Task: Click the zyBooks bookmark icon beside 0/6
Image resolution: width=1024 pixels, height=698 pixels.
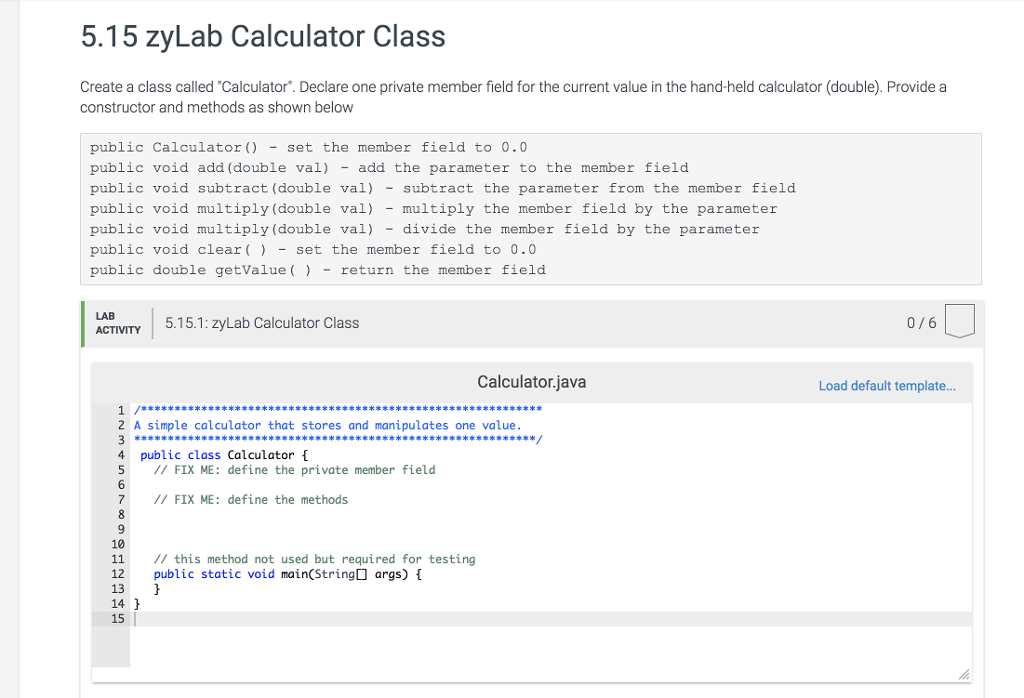Action: (958, 318)
